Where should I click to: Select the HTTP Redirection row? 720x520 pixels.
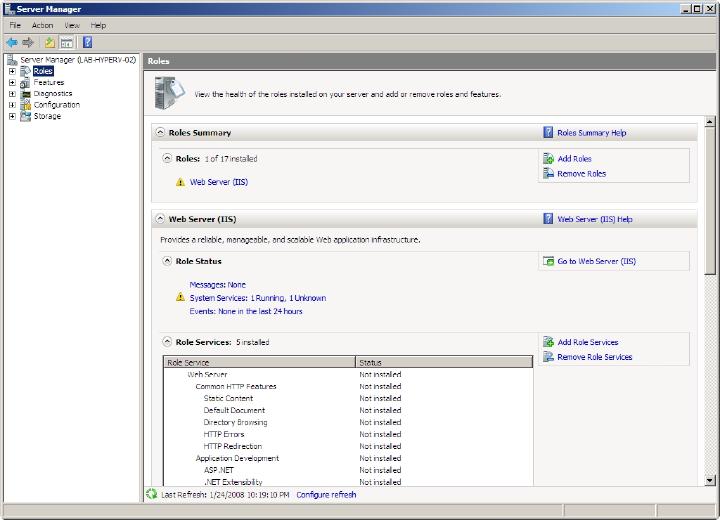tap(348, 446)
